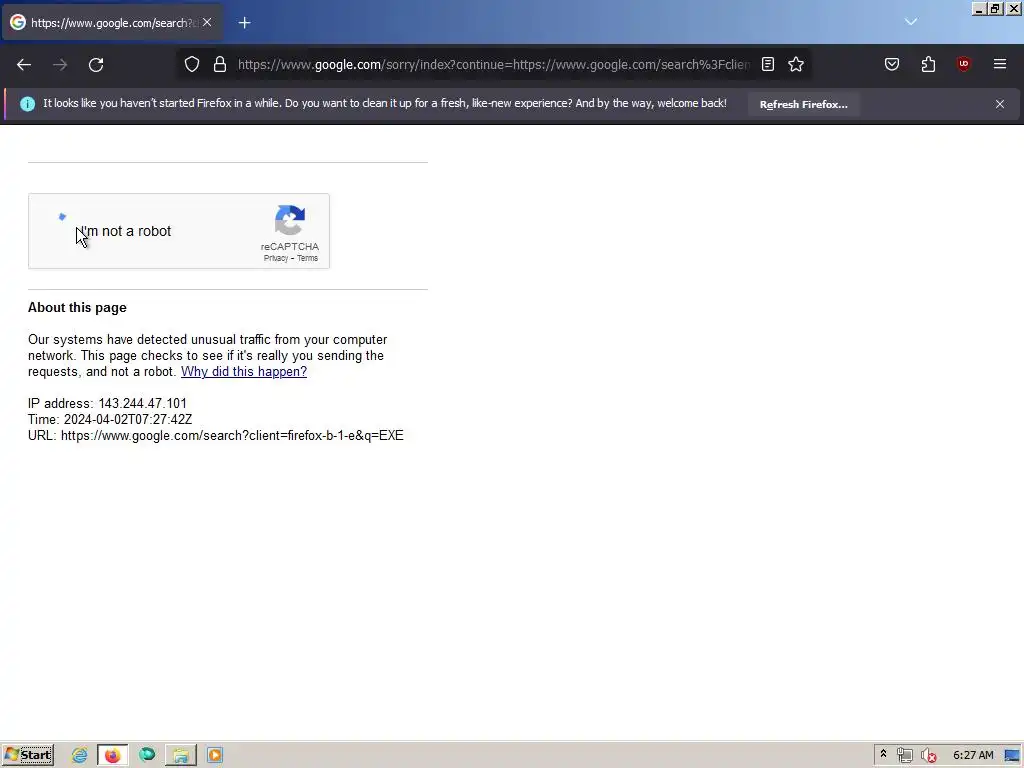
Task: Click the info icon in notification bar
Action: [27, 104]
